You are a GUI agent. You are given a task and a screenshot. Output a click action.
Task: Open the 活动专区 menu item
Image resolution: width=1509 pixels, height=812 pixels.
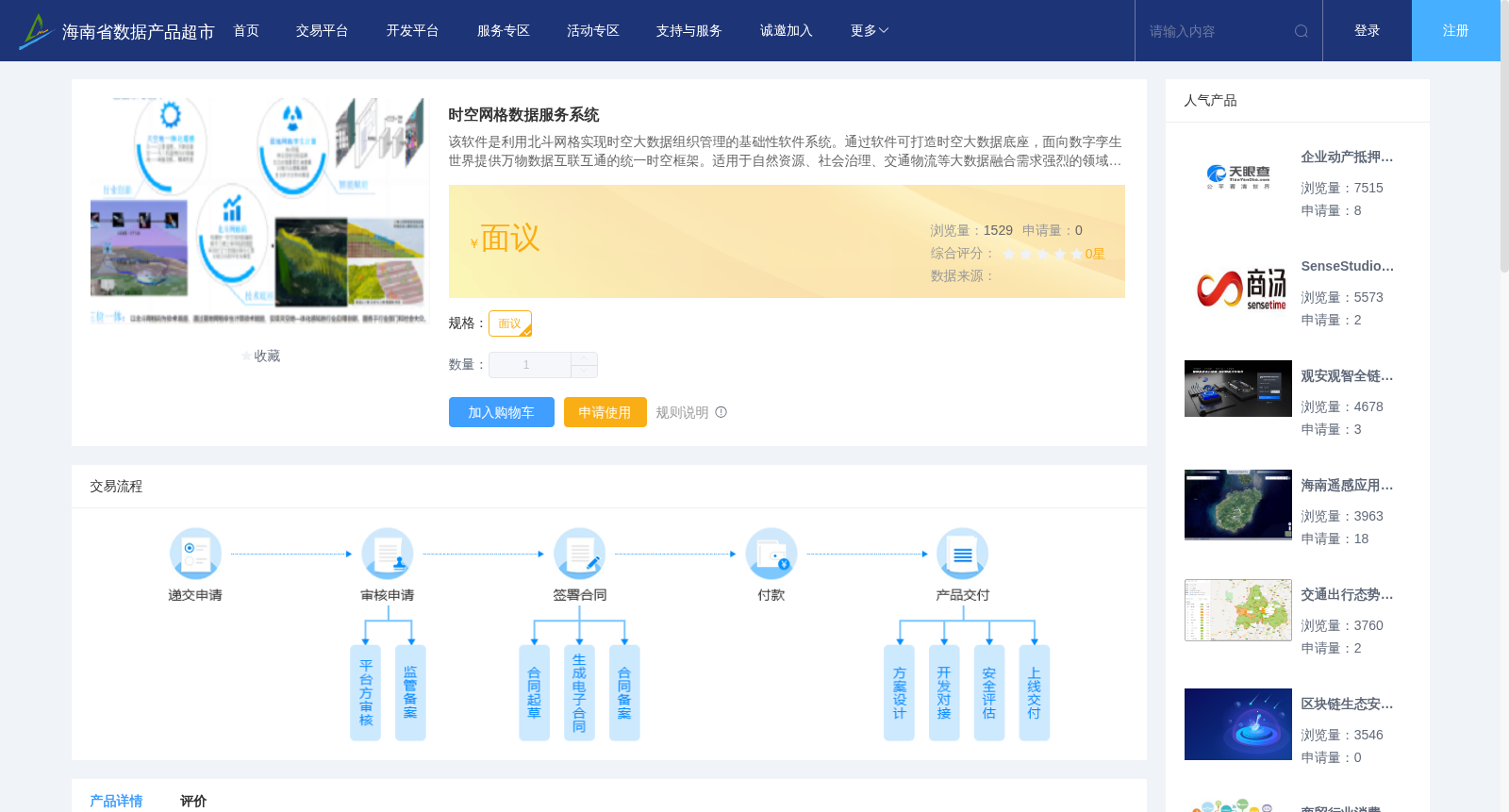pyautogui.click(x=593, y=31)
